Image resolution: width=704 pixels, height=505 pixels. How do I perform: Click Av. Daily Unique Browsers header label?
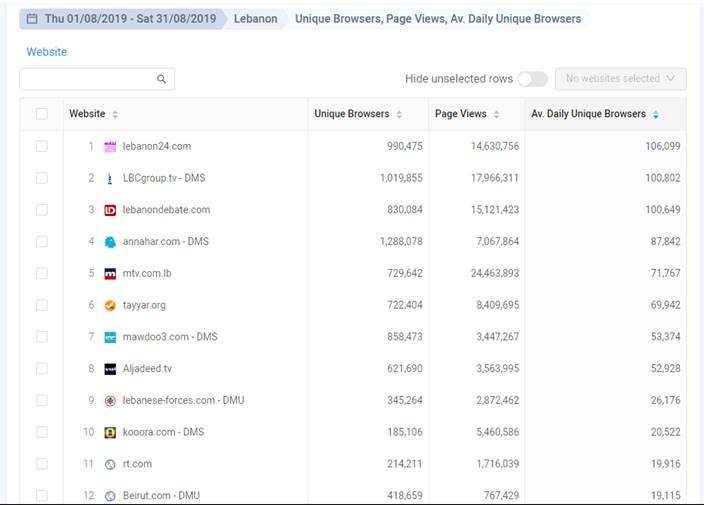point(589,114)
